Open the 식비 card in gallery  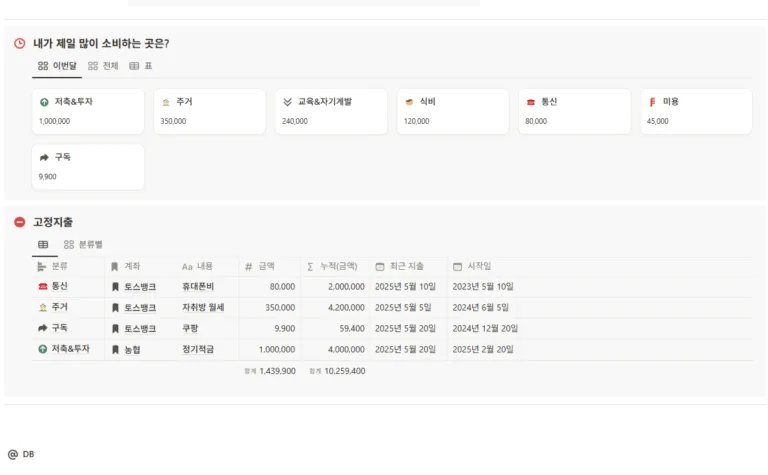[x=452, y=111]
